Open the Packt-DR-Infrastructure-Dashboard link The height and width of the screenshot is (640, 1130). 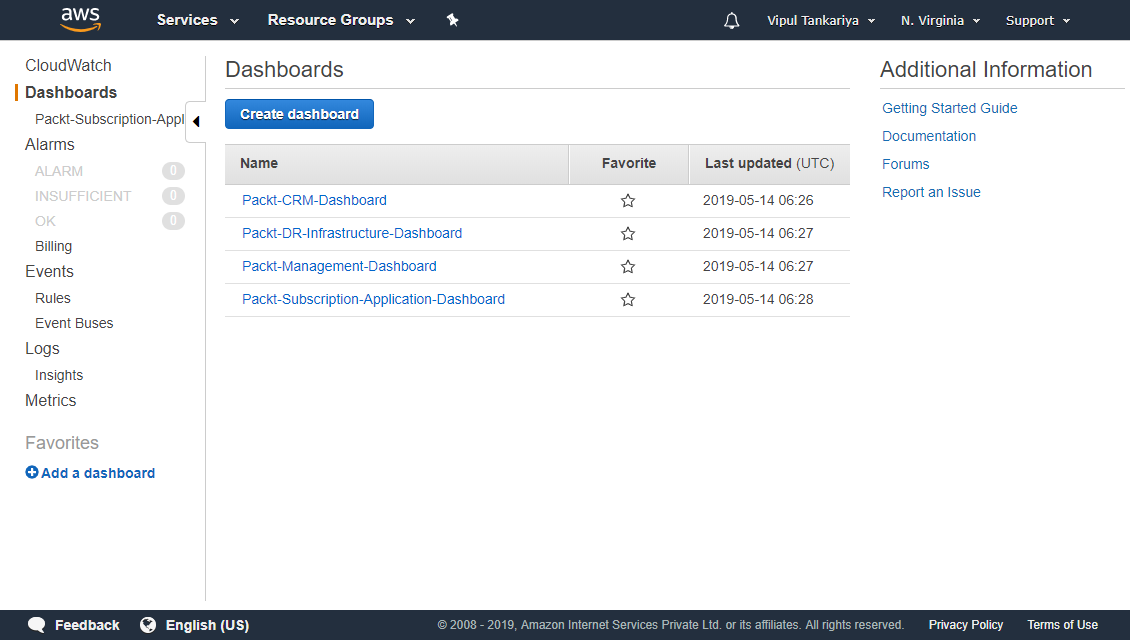pos(352,234)
